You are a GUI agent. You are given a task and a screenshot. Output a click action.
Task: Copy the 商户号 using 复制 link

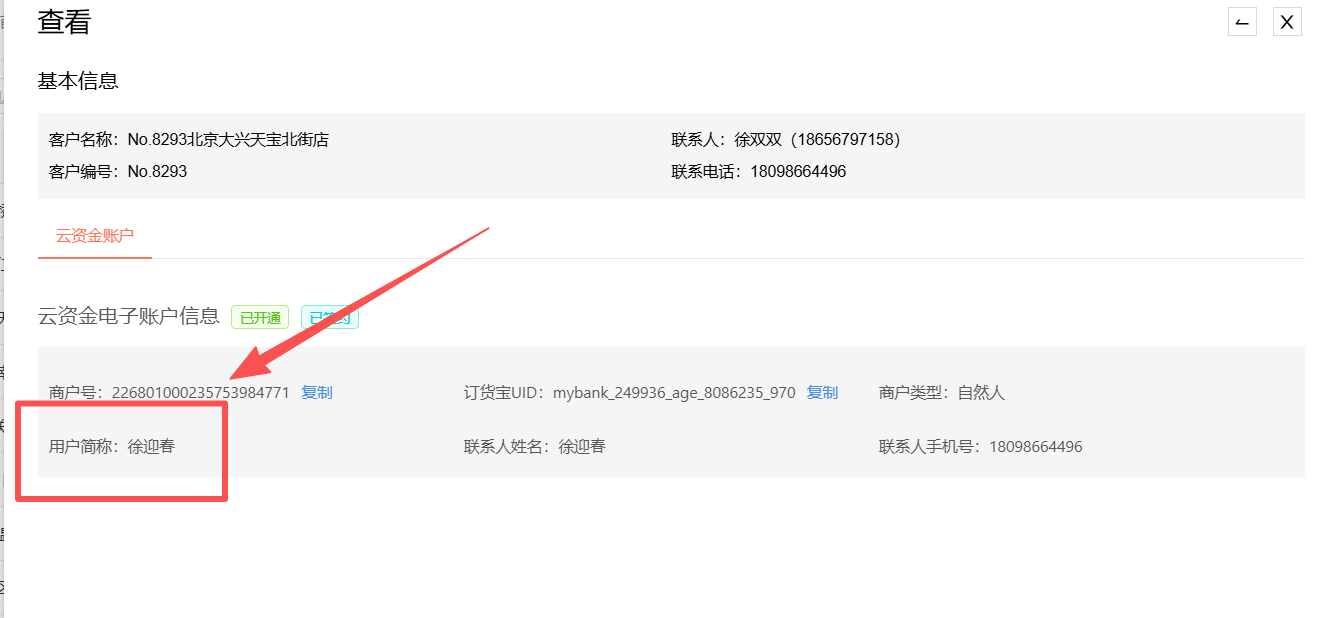[317, 393]
